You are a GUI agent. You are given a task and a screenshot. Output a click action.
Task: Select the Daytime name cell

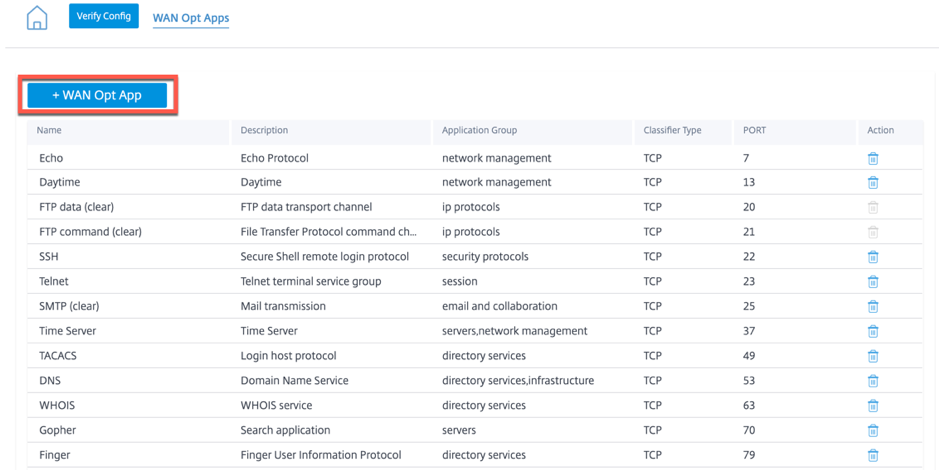[59, 182]
